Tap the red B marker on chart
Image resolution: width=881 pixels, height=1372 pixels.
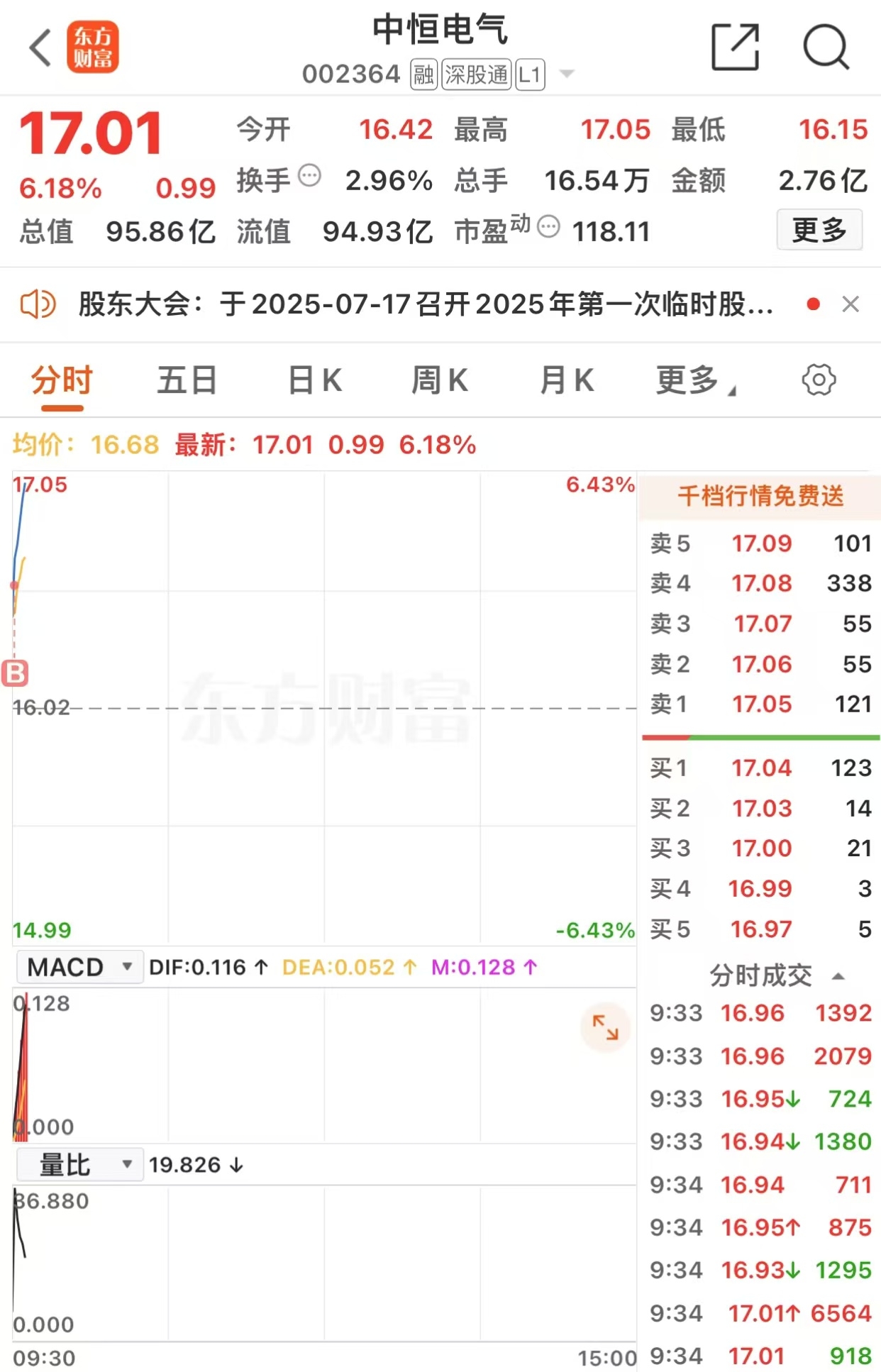pyautogui.click(x=15, y=673)
